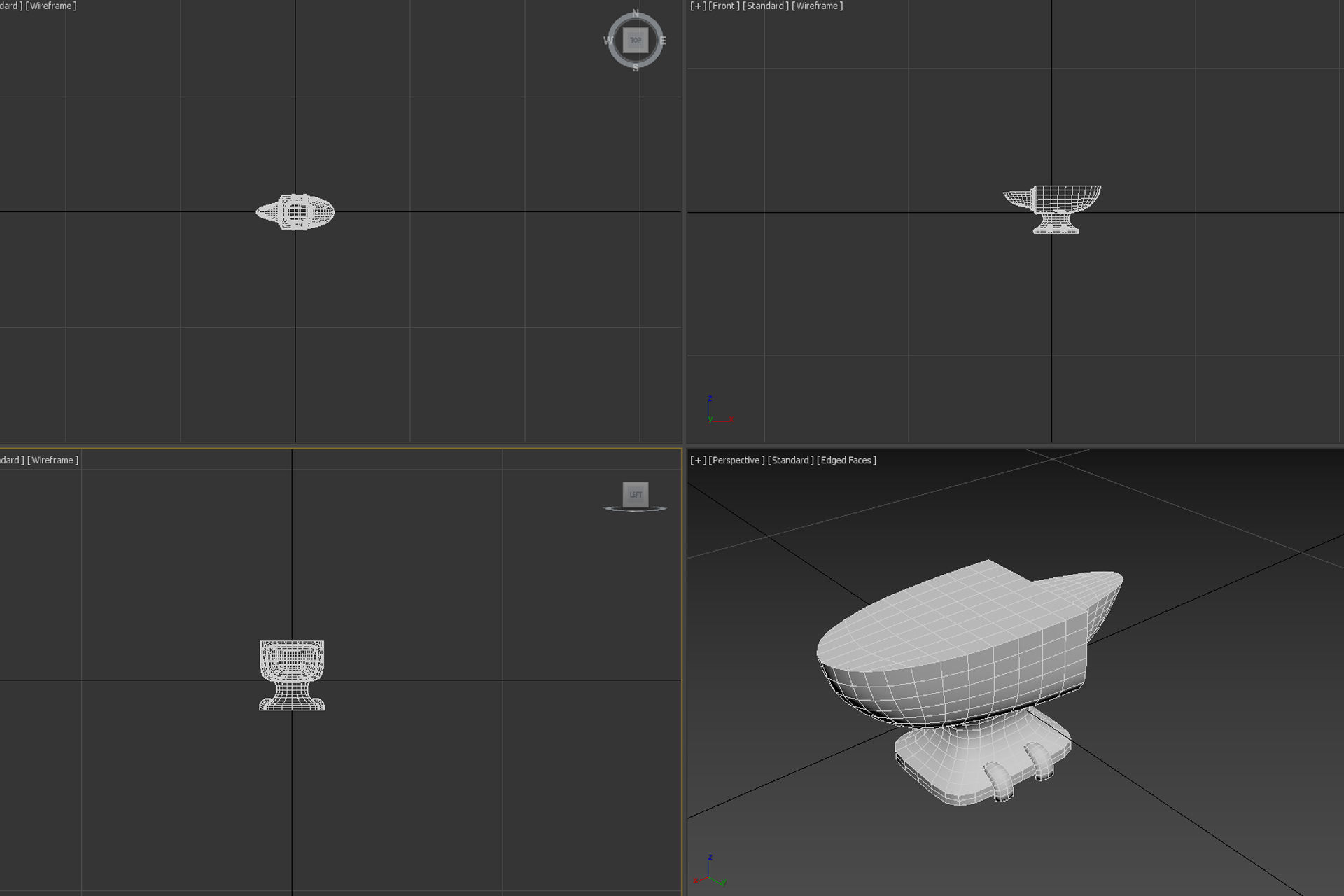
Task: Open the [Edged Faces] shading menu
Action: (x=846, y=460)
